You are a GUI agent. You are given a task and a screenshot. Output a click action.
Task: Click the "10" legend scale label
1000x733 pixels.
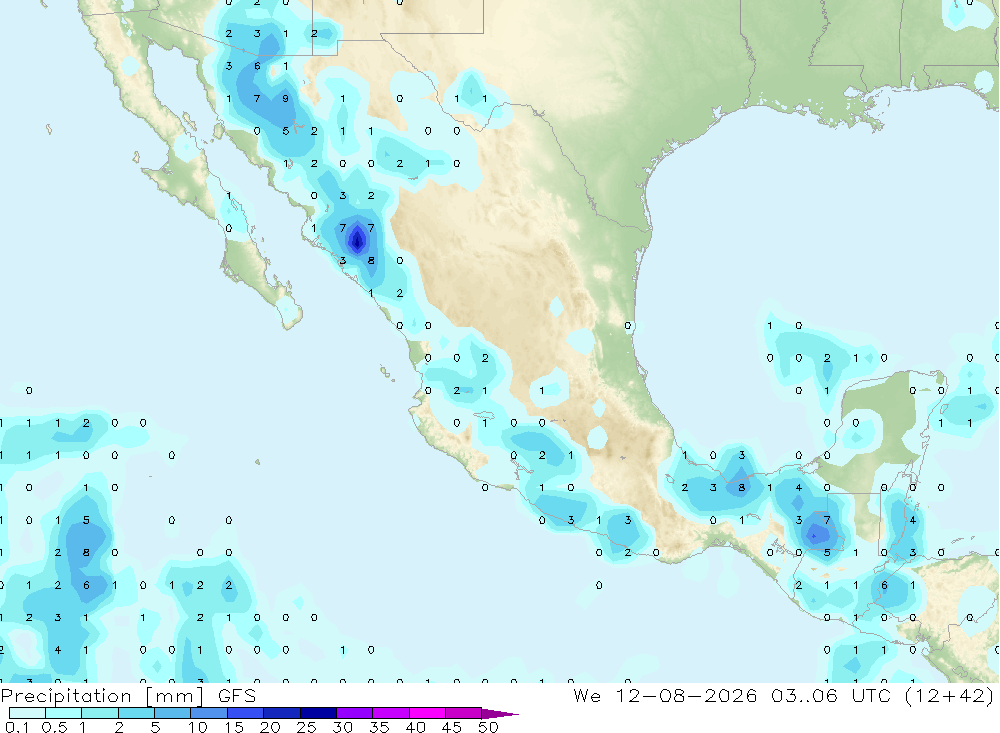tap(198, 727)
